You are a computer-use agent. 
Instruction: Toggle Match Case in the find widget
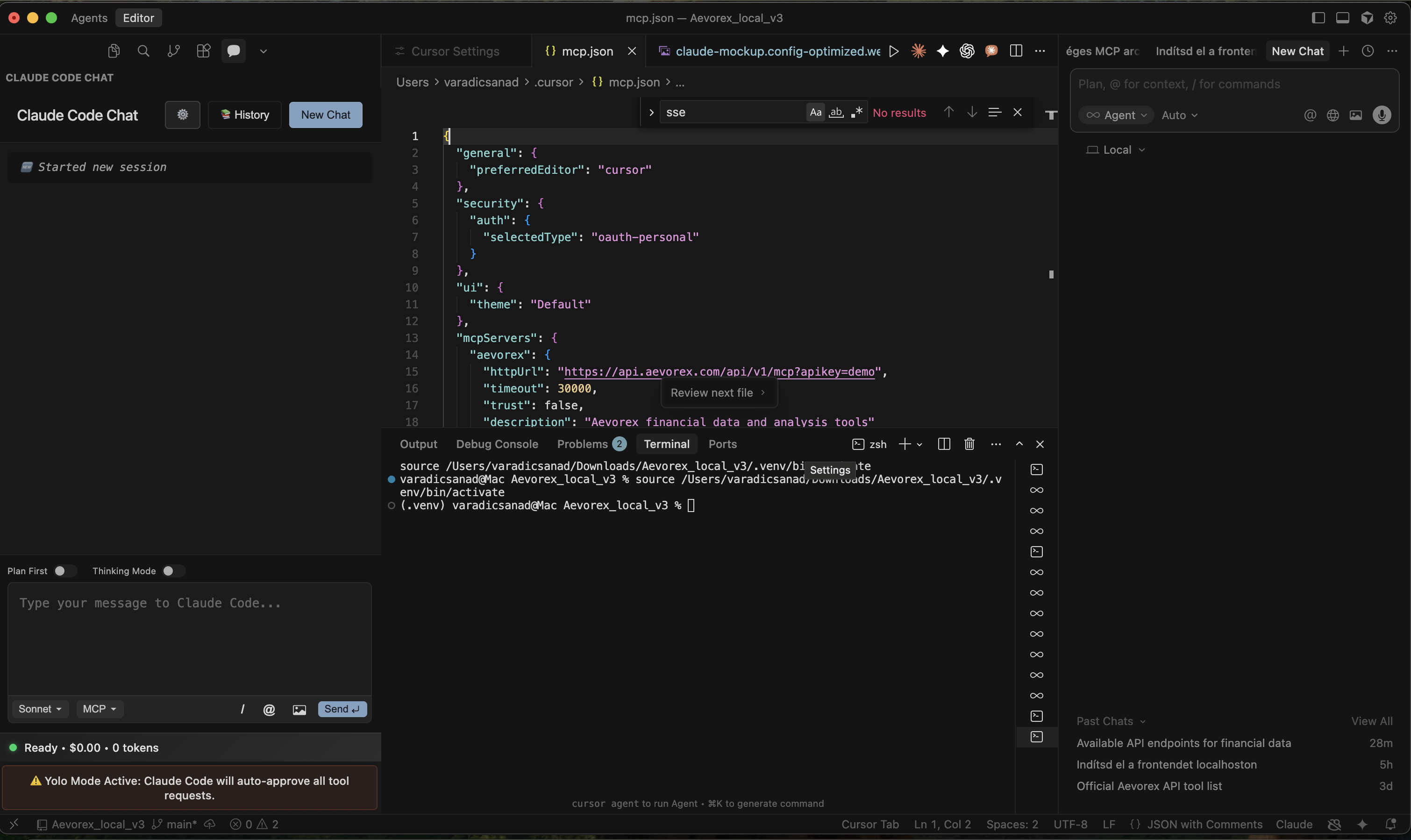click(815, 112)
